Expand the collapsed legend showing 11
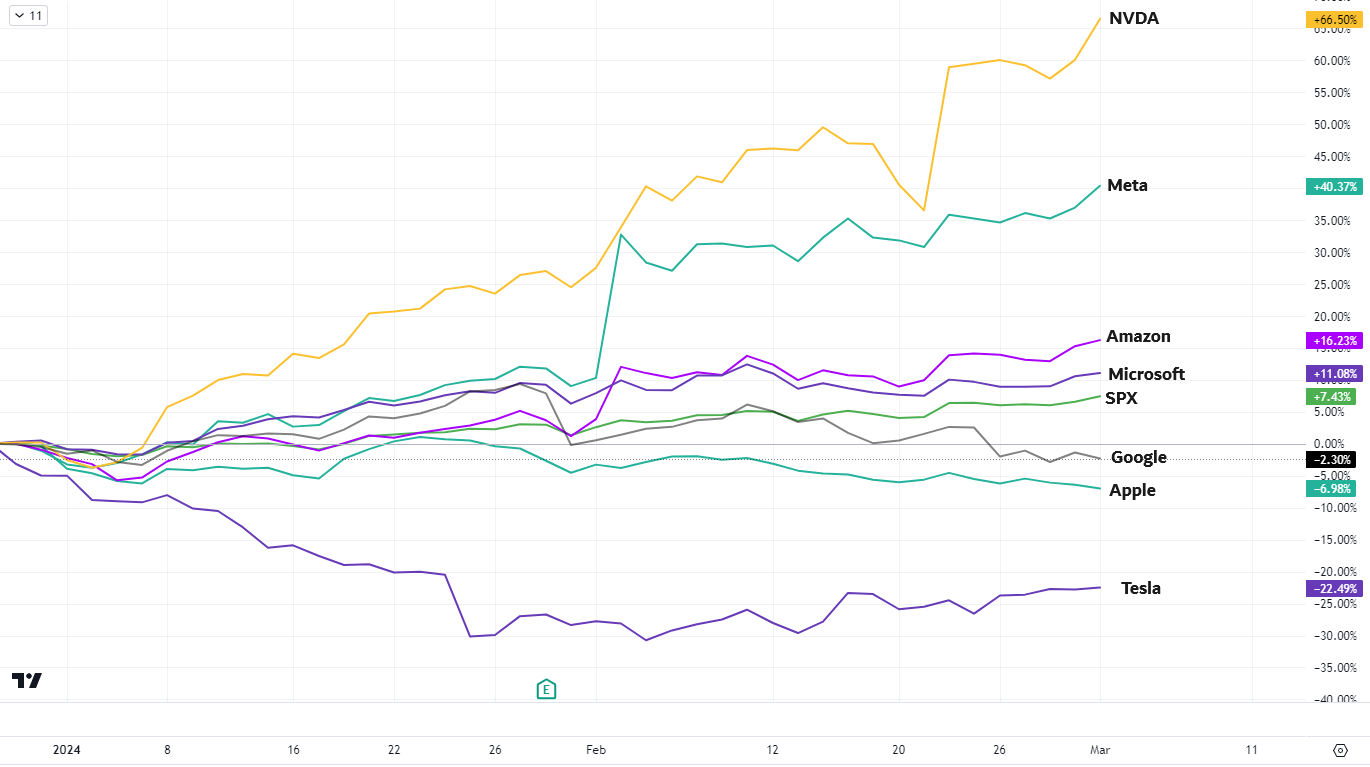This screenshot has height=767, width=1370. 28,15
